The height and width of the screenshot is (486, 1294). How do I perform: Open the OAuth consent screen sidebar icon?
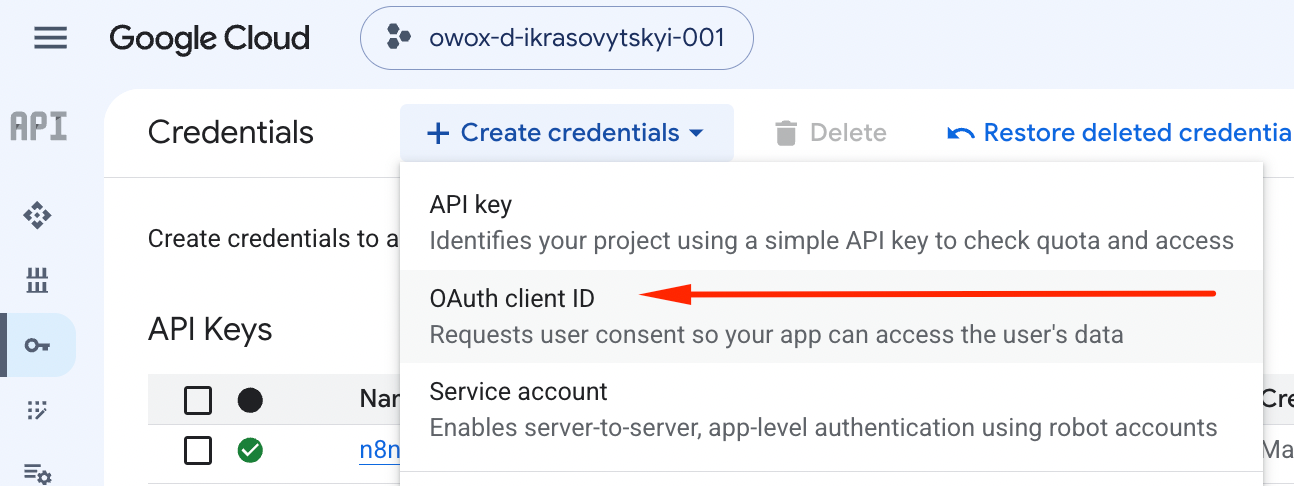[38, 409]
